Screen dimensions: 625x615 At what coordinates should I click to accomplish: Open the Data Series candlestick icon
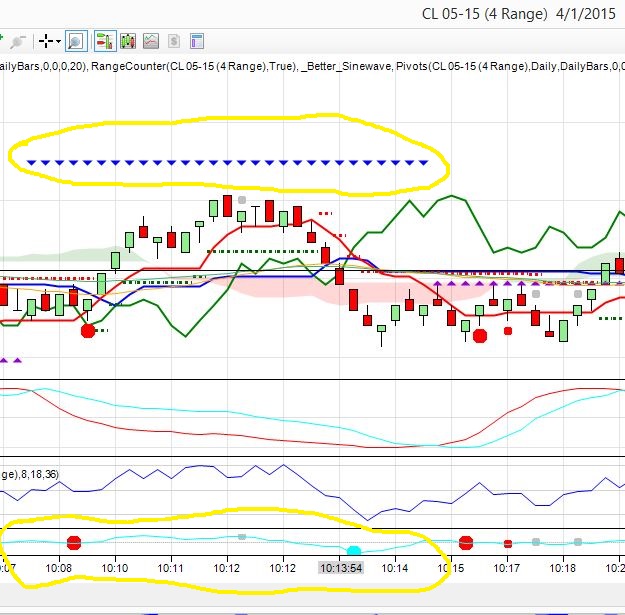pyautogui.click(x=128, y=41)
